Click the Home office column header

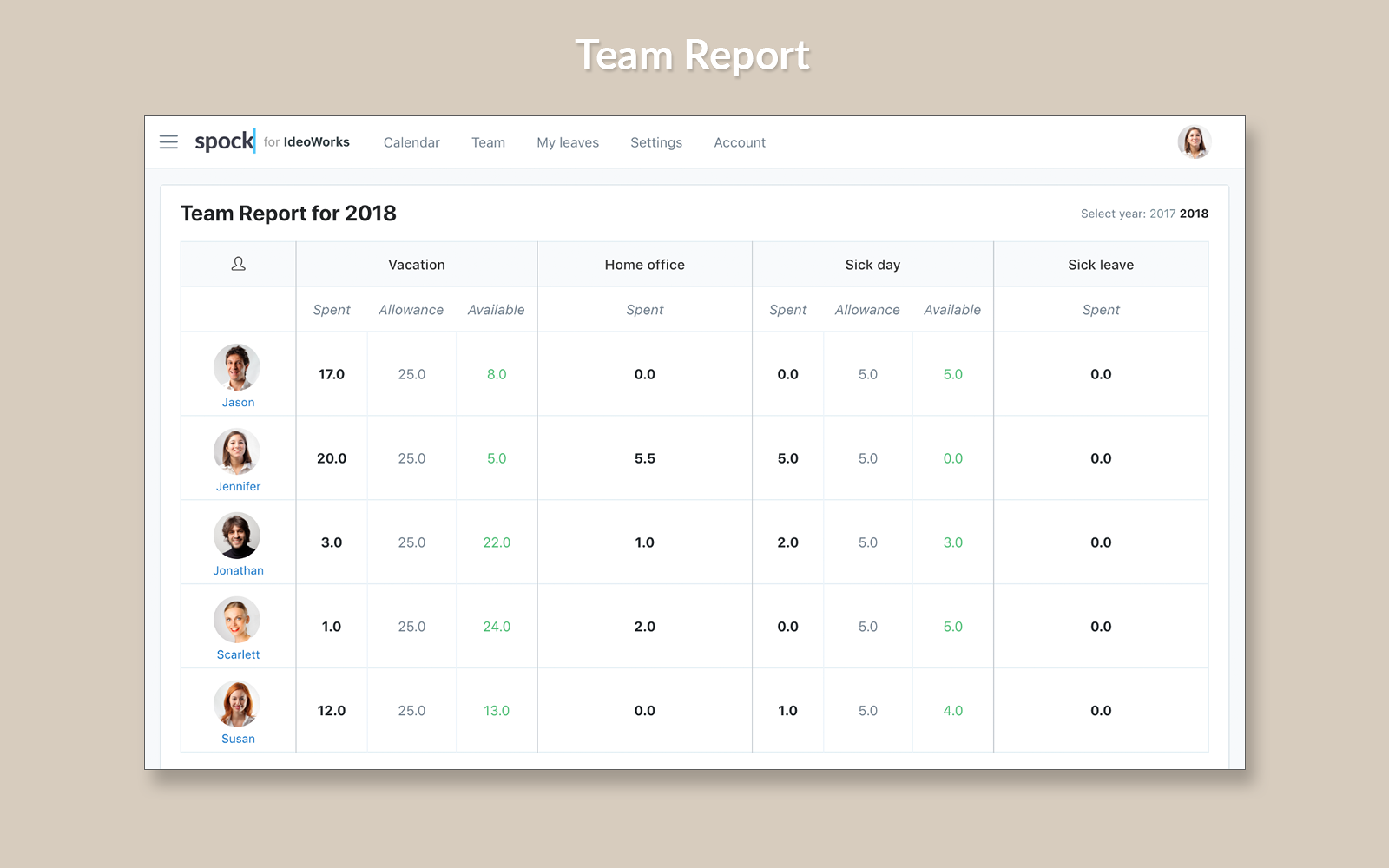[645, 265]
